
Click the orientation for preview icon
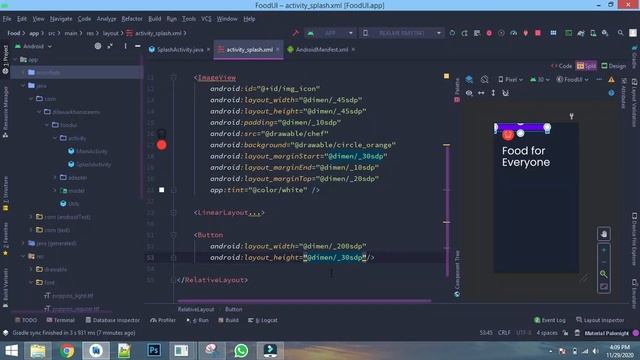pyautogui.click(x=484, y=79)
